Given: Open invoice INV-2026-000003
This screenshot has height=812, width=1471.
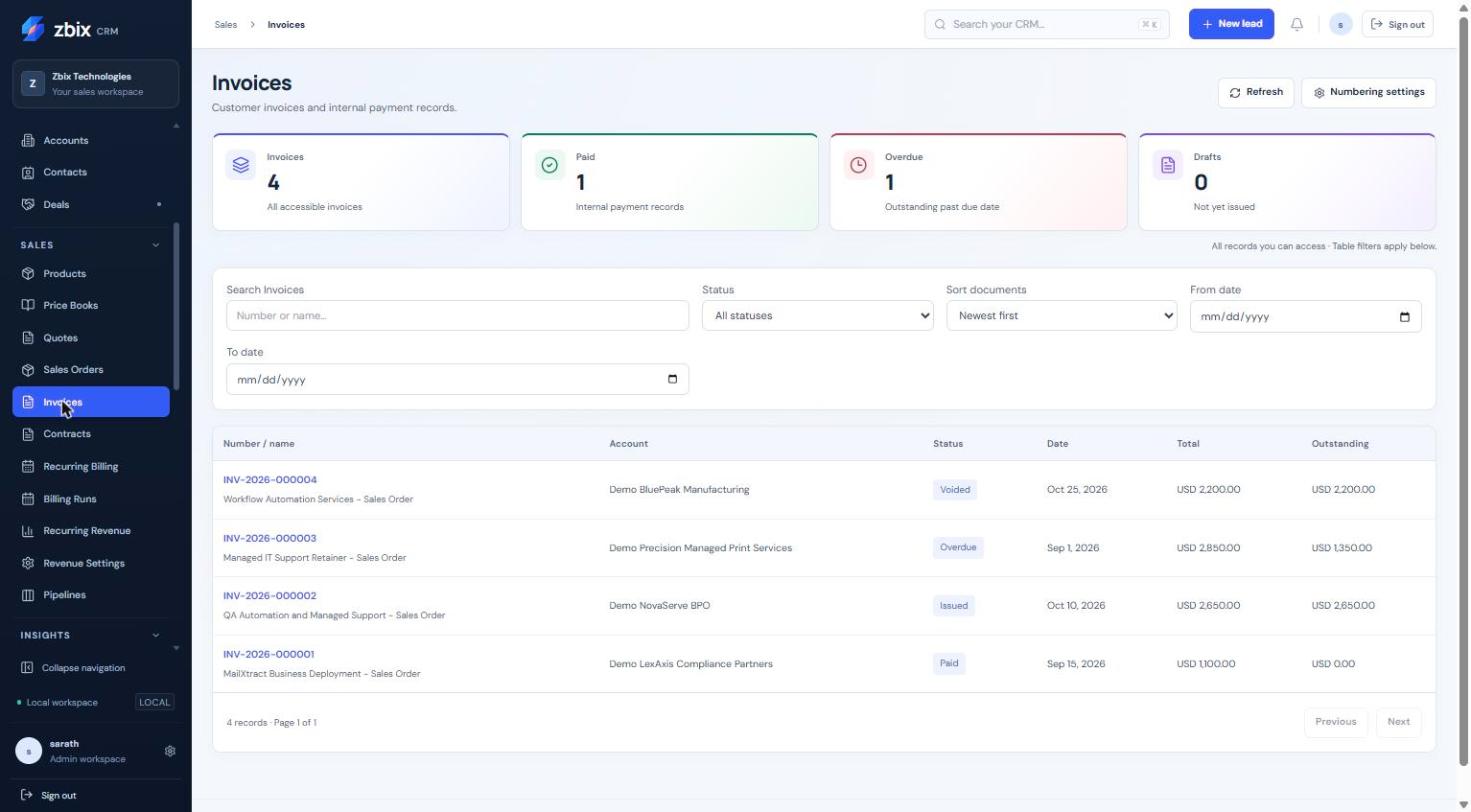Looking at the screenshot, I should pyautogui.click(x=270, y=538).
